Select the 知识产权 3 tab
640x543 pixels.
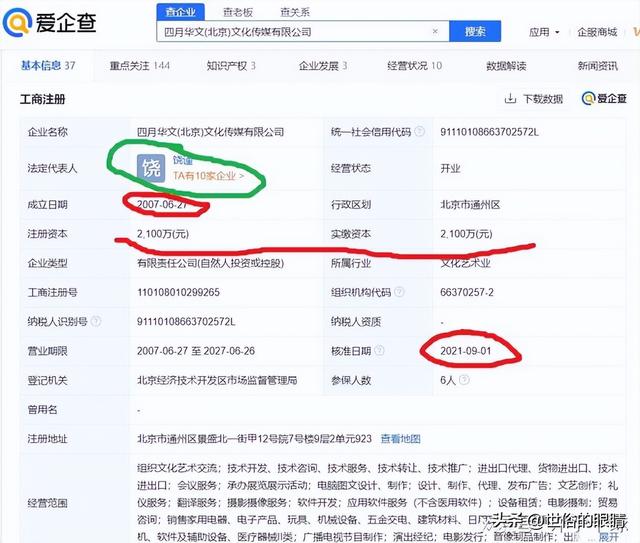click(231, 66)
